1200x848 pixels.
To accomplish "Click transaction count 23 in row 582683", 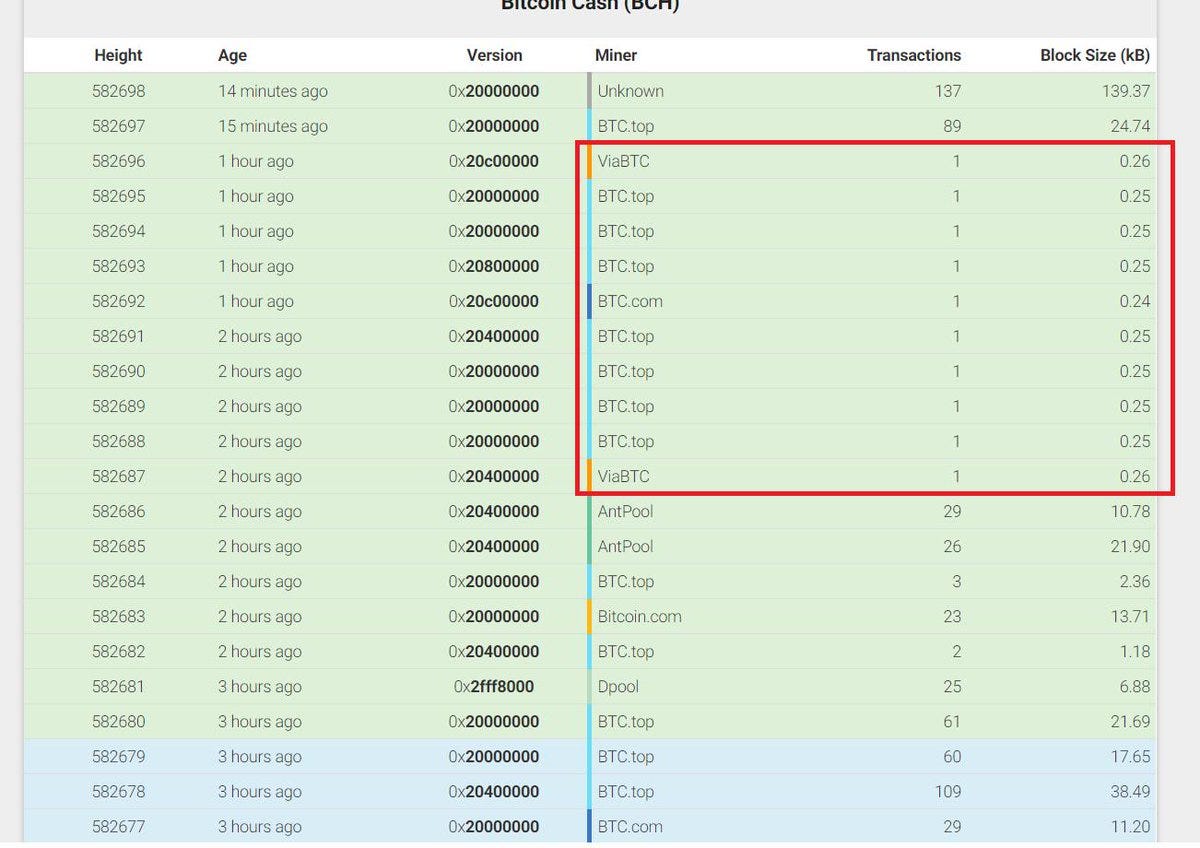I will coord(952,616).
